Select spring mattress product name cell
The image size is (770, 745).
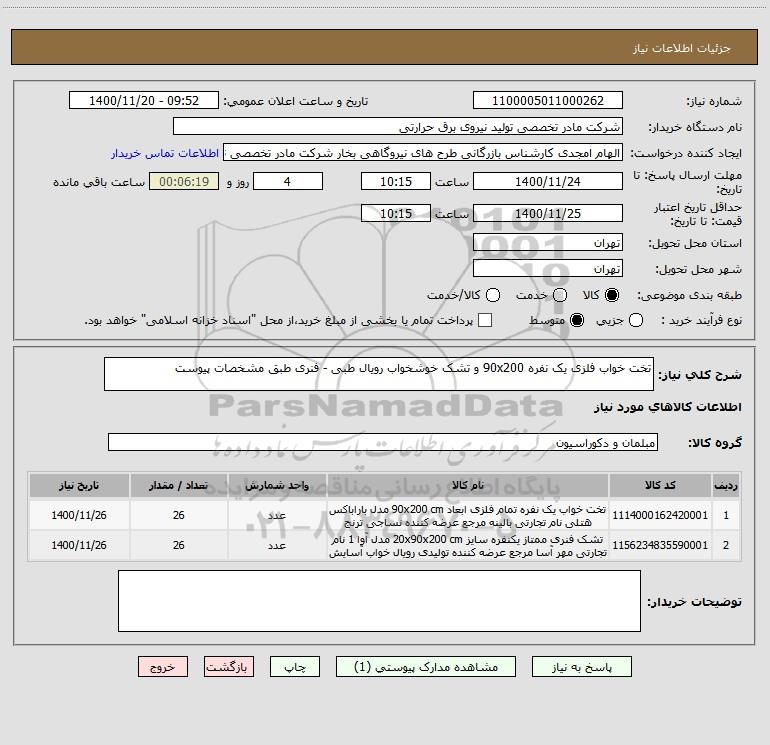(x=468, y=546)
